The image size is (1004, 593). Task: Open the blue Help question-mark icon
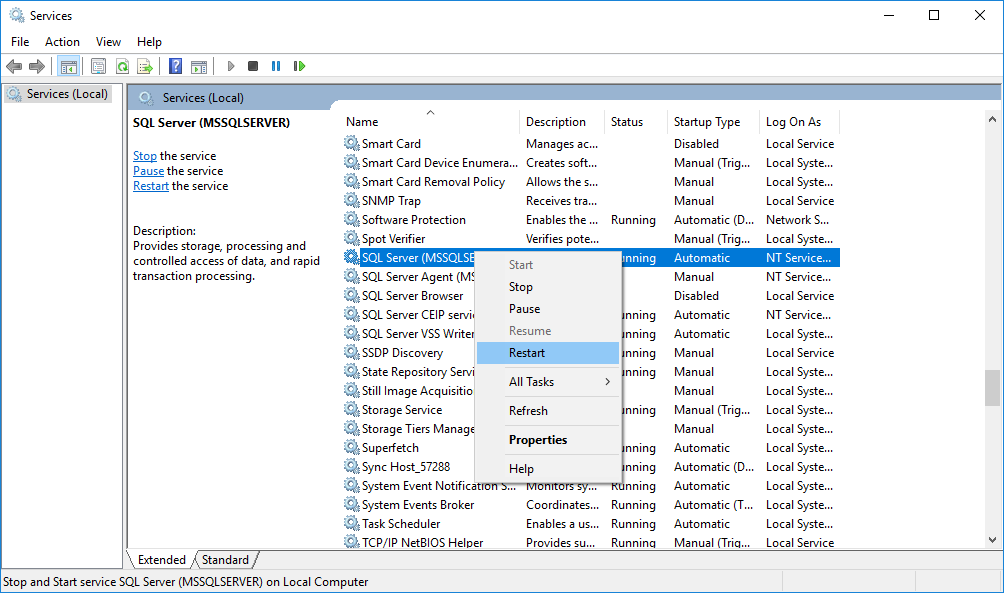point(175,66)
